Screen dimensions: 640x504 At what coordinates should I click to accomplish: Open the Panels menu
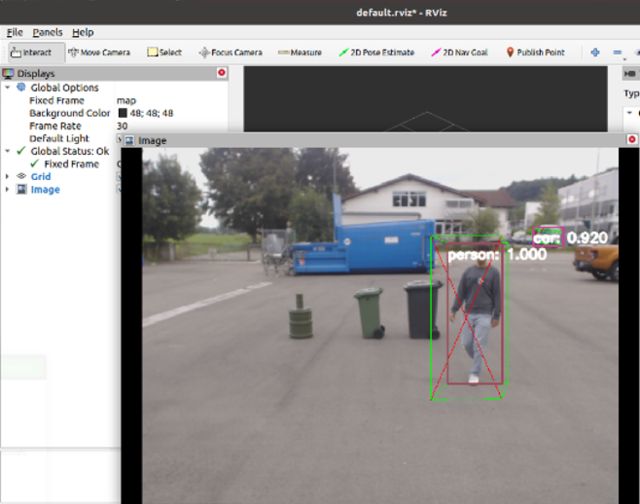point(47,32)
